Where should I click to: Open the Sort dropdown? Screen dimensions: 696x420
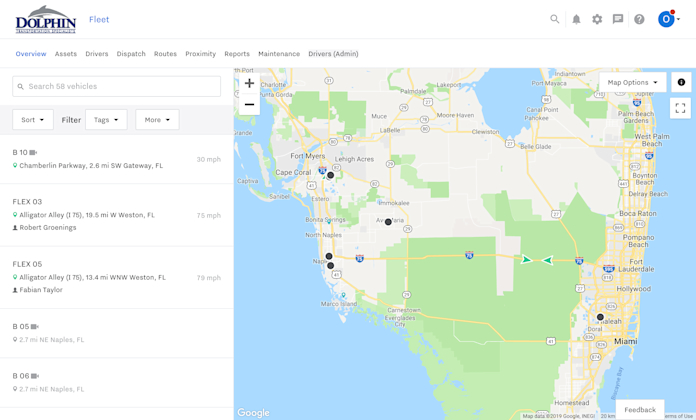33,120
